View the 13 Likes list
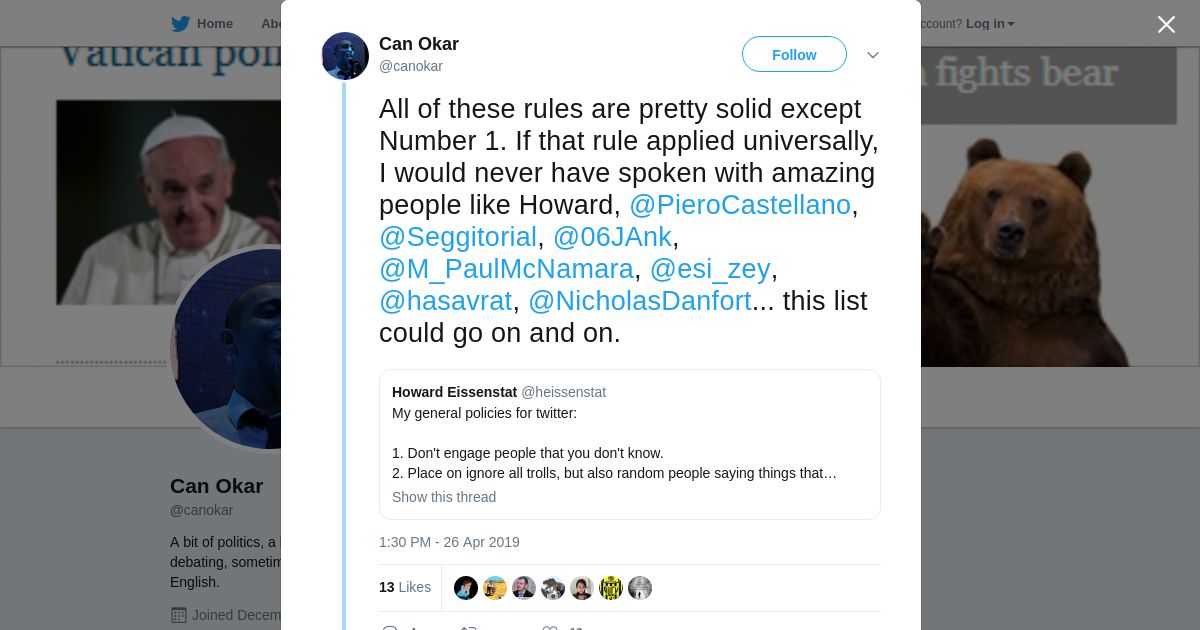The height and width of the screenshot is (630, 1200). [x=405, y=587]
